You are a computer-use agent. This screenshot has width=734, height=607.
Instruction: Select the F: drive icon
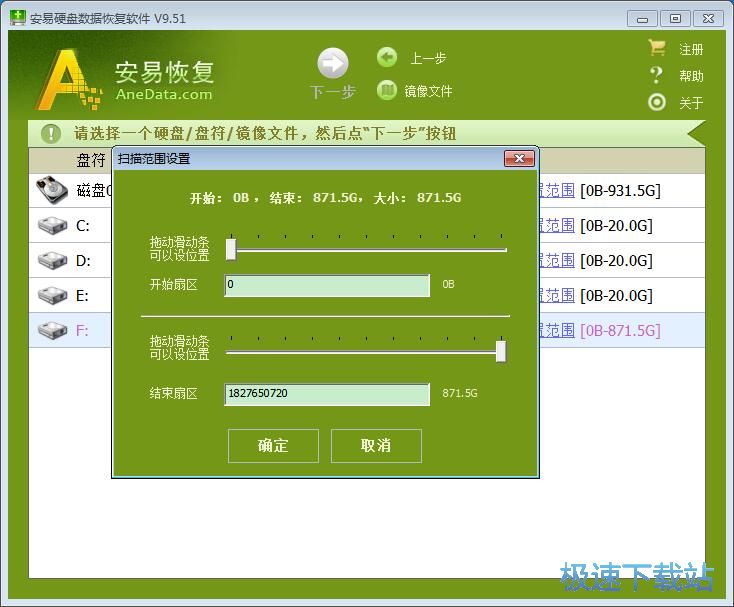(52, 330)
